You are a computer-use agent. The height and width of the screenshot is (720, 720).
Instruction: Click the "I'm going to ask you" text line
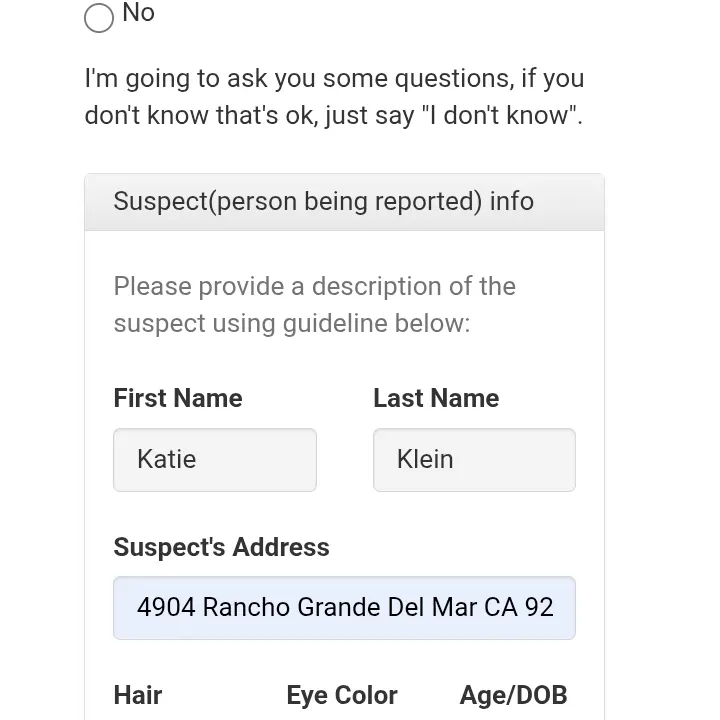334,79
